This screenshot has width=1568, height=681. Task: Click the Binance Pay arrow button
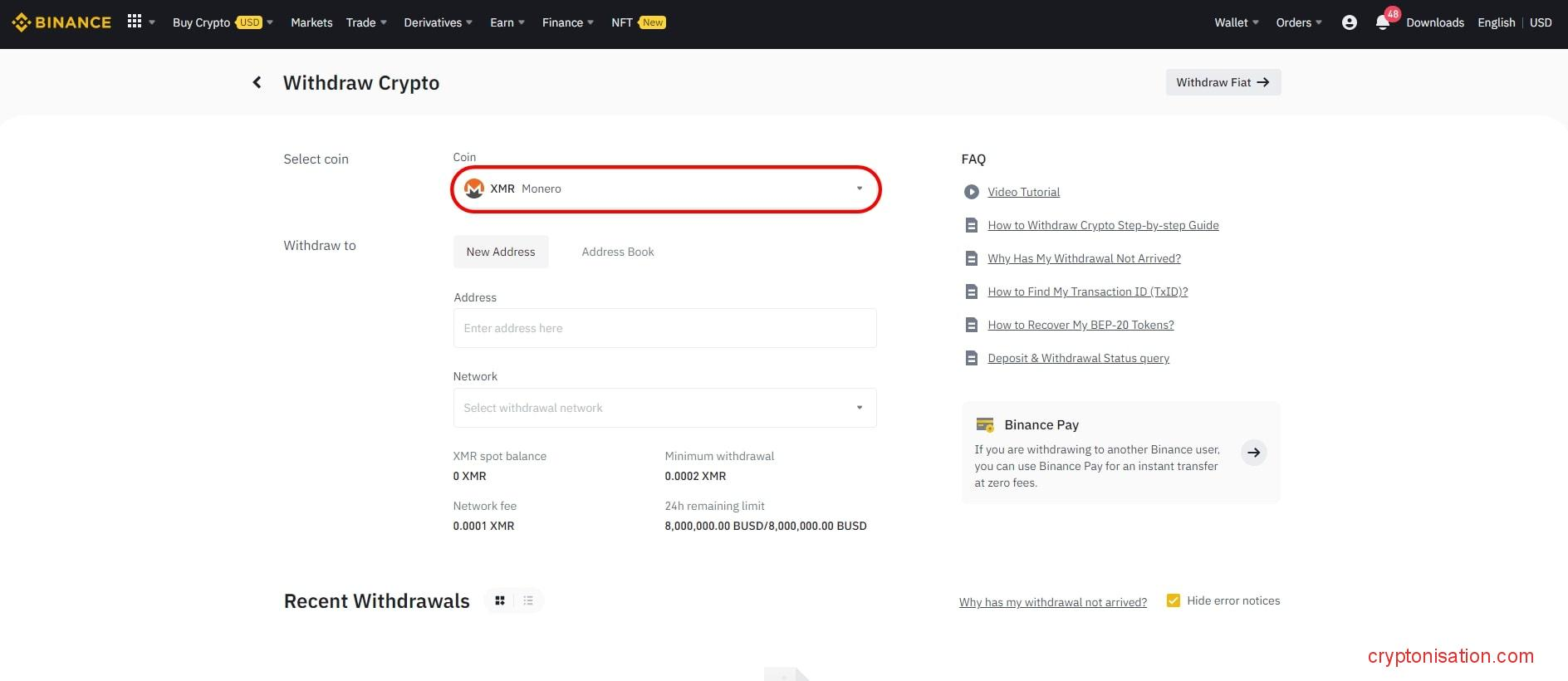click(x=1253, y=453)
